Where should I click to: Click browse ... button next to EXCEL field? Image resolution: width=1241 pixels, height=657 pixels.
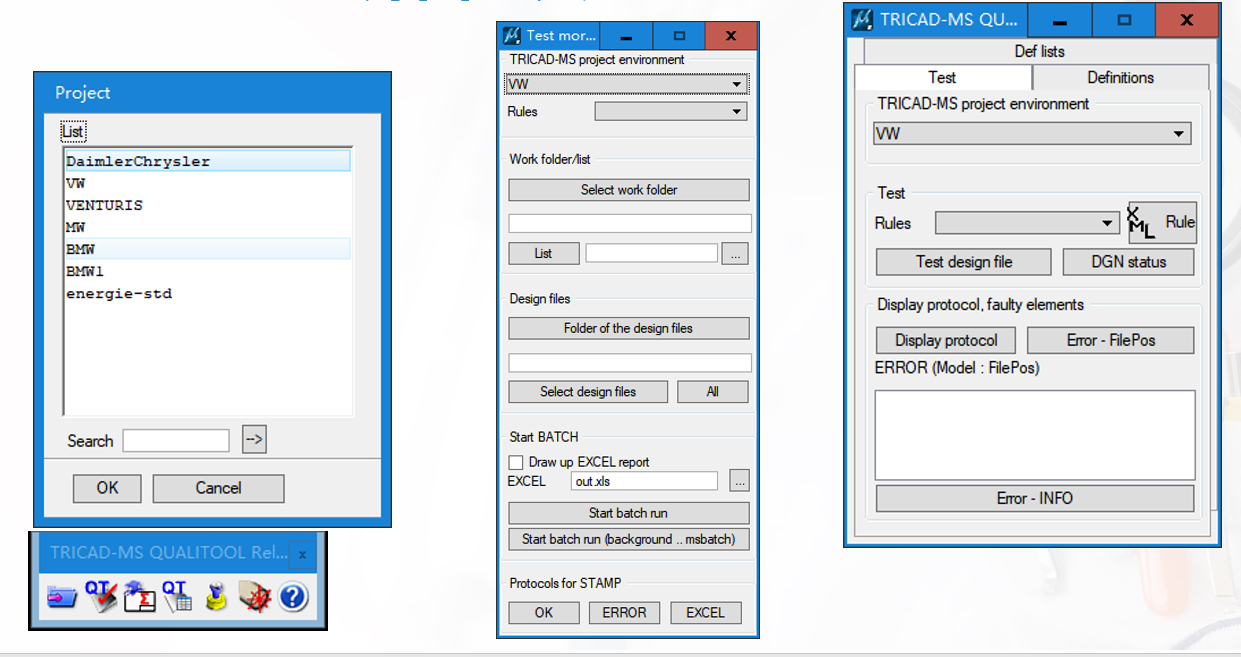click(x=739, y=481)
